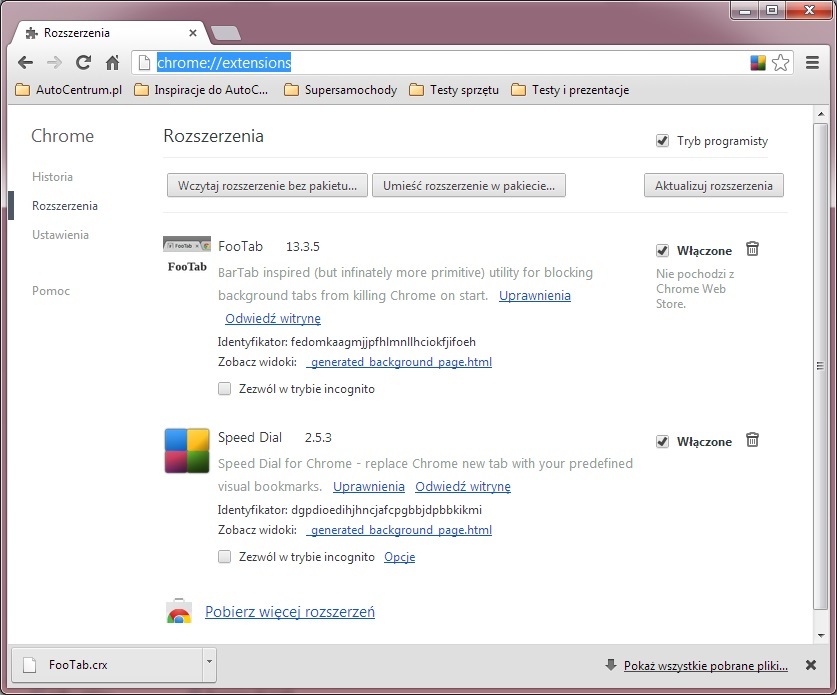Click Umieść rozszerzenie w pakiecie button

469,186
